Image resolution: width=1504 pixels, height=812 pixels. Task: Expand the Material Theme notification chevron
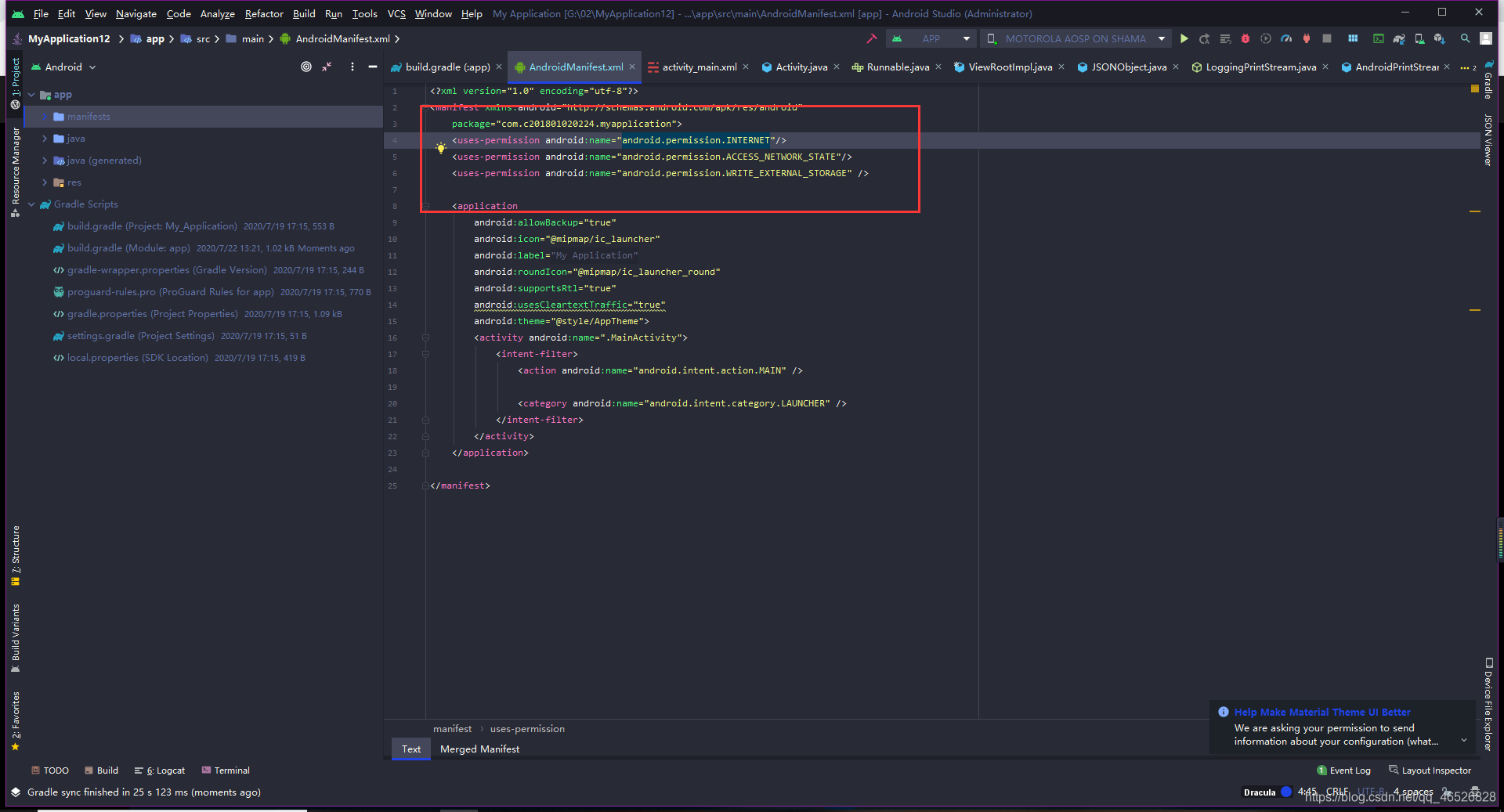(1464, 740)
